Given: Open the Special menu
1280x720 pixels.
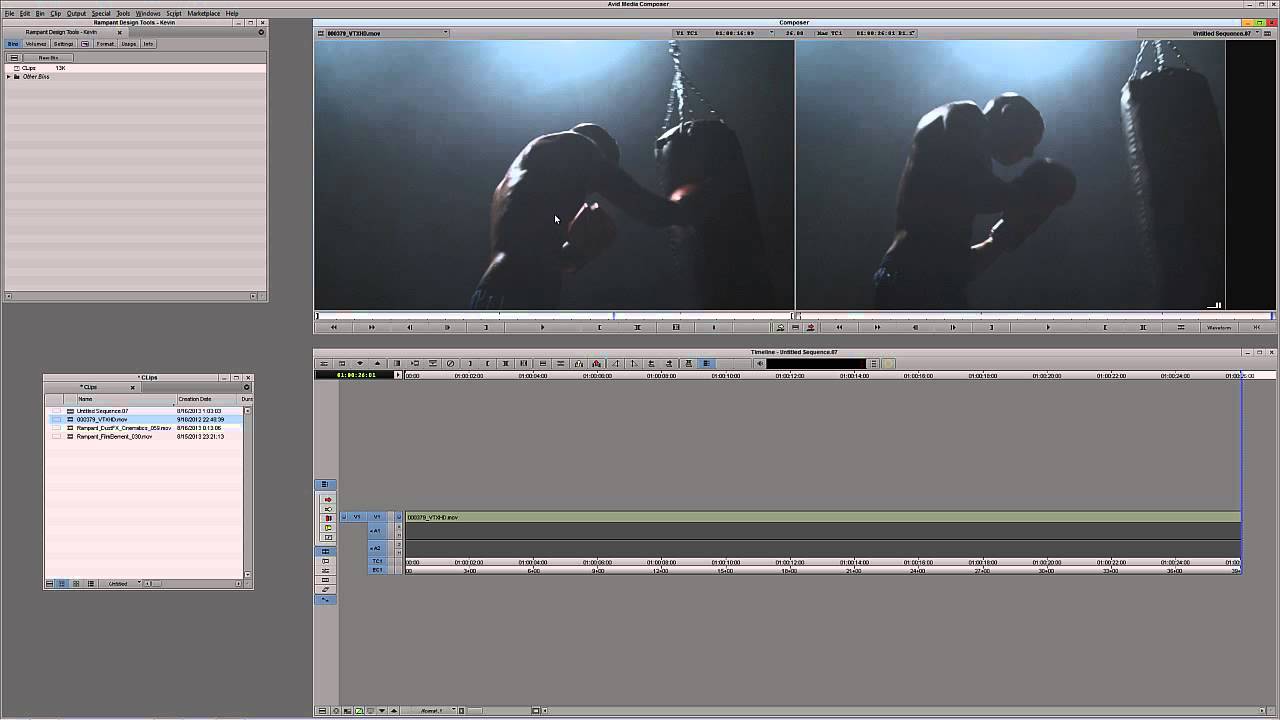Looking at the screenshot, I should click(101, 13).
